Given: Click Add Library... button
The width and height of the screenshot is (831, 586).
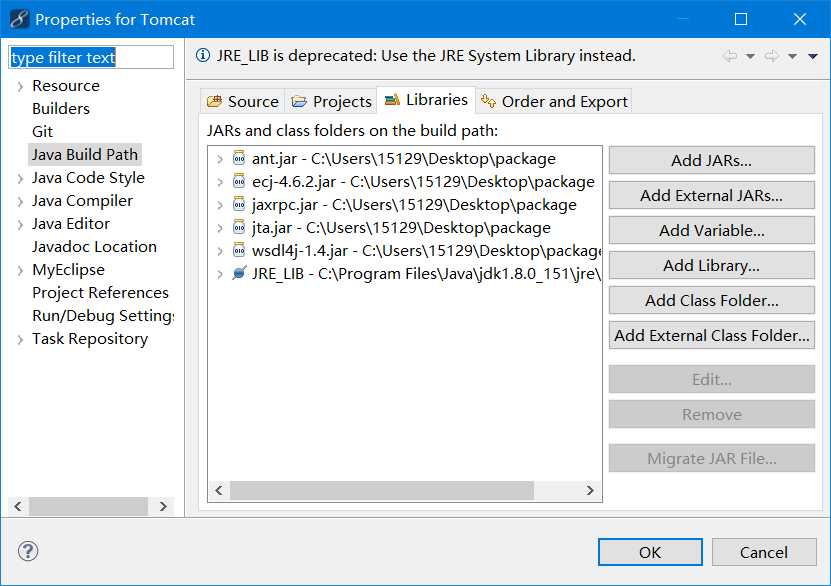Looking at the screenshot, I should click(x=712, y=265).
